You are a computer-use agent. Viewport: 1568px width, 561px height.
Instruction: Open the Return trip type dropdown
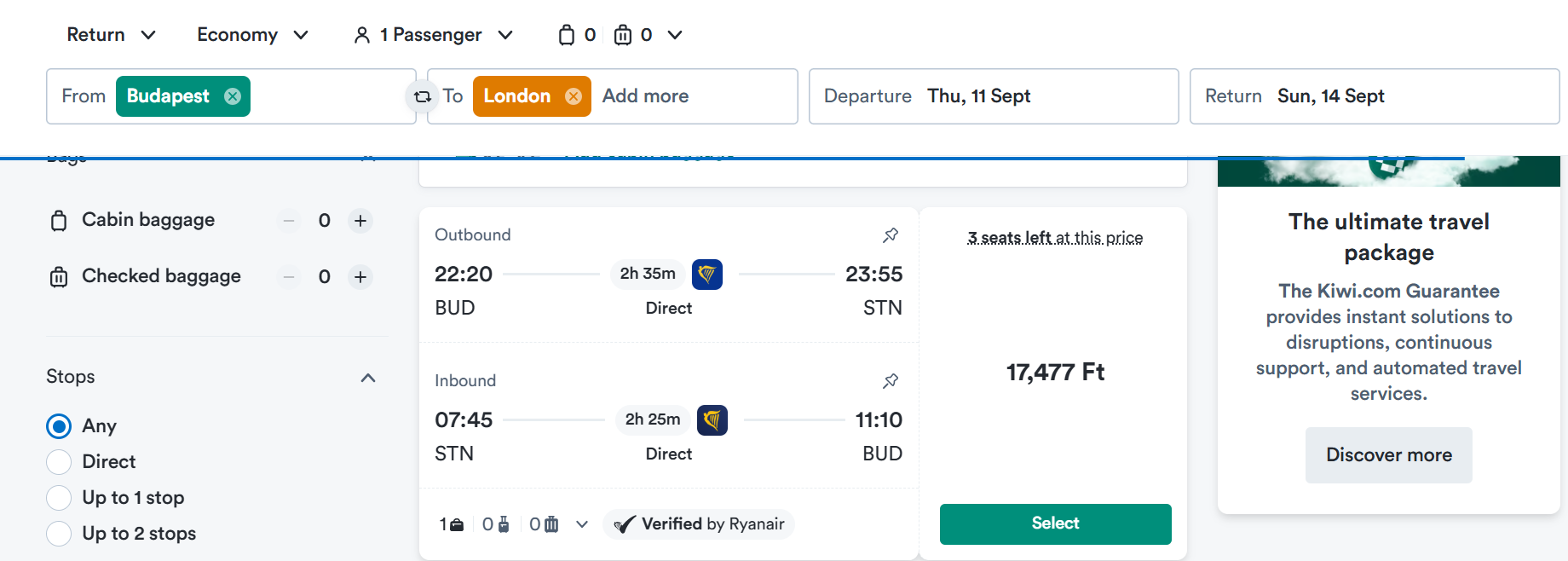[111, 35]
